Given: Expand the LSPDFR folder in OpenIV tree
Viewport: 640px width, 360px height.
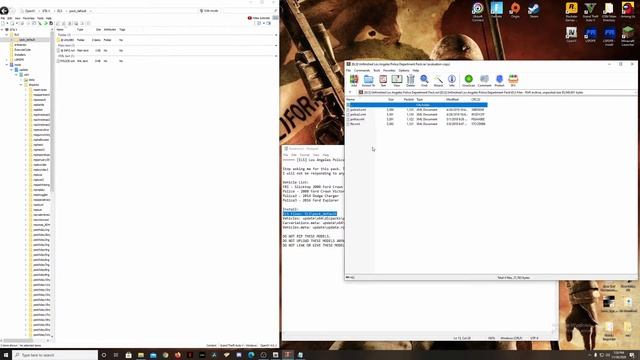Looking at the screenshot, I should click(7, 60).
